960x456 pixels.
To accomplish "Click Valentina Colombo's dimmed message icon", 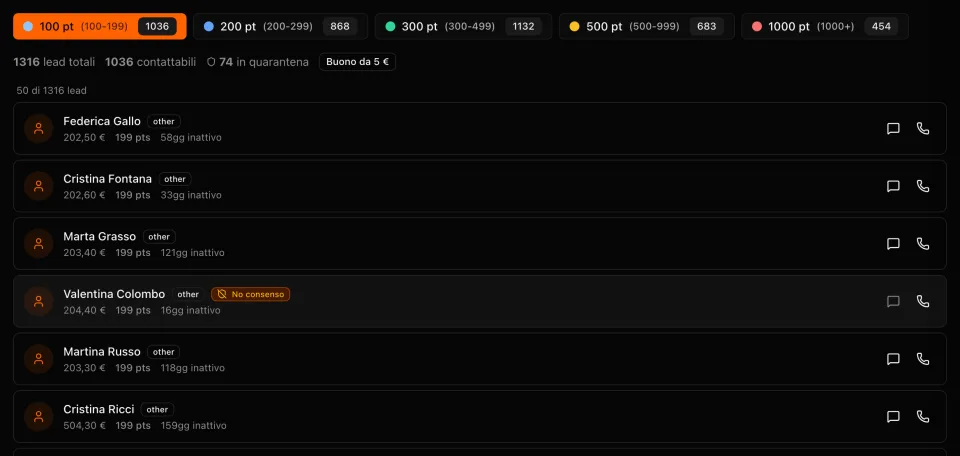I will click(x=893, y=301).
